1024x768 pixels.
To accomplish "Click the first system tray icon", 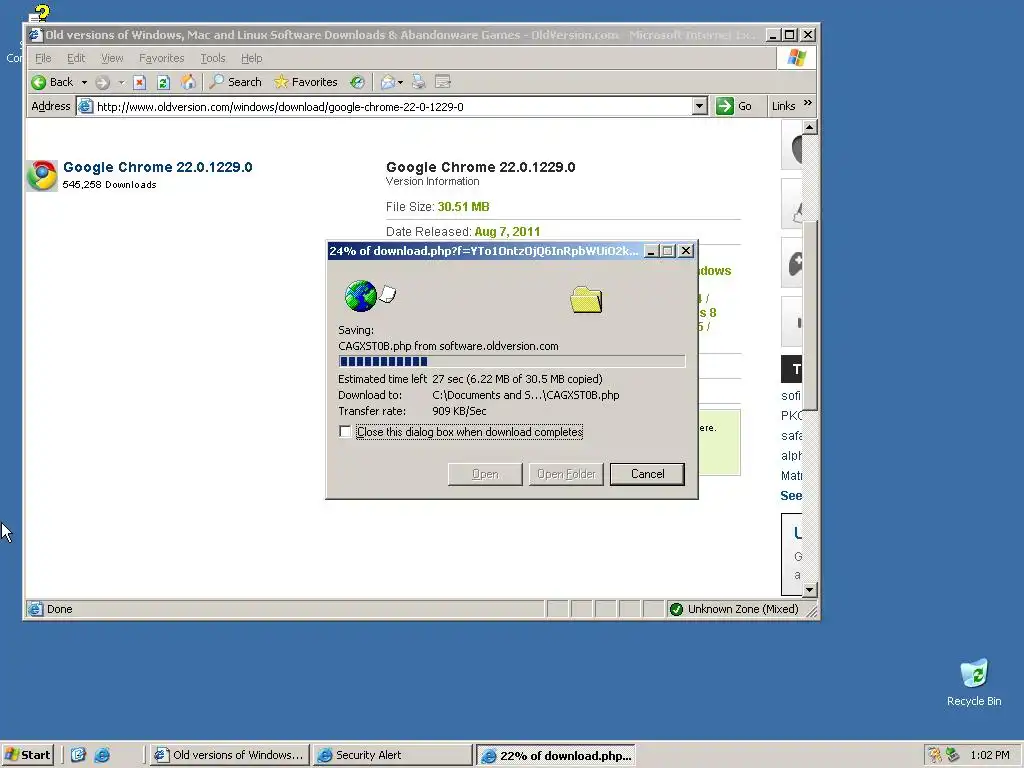I will pyautogui.click(x=935, y=755).
